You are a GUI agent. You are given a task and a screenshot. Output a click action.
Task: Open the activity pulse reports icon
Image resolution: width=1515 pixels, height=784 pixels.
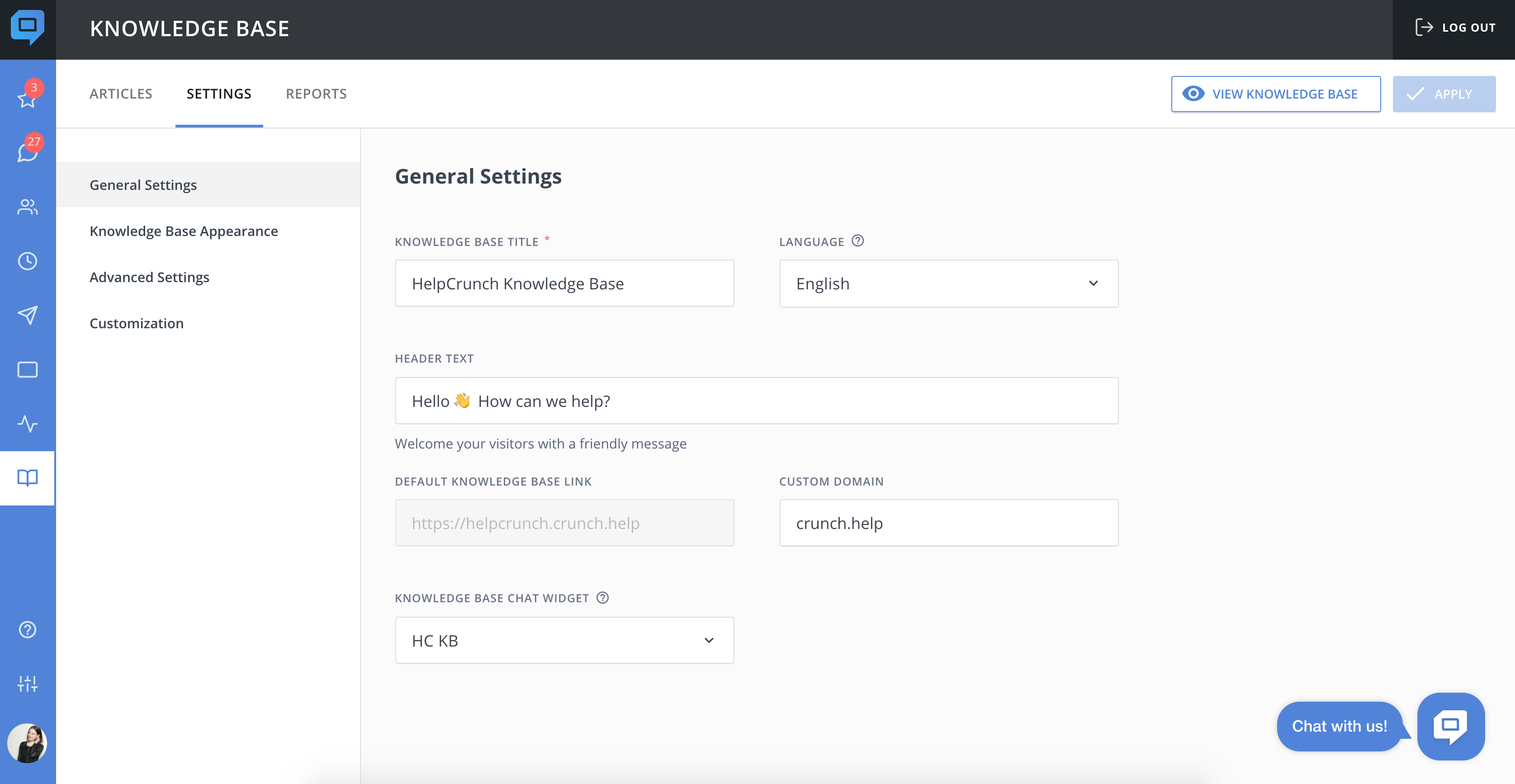28,424
